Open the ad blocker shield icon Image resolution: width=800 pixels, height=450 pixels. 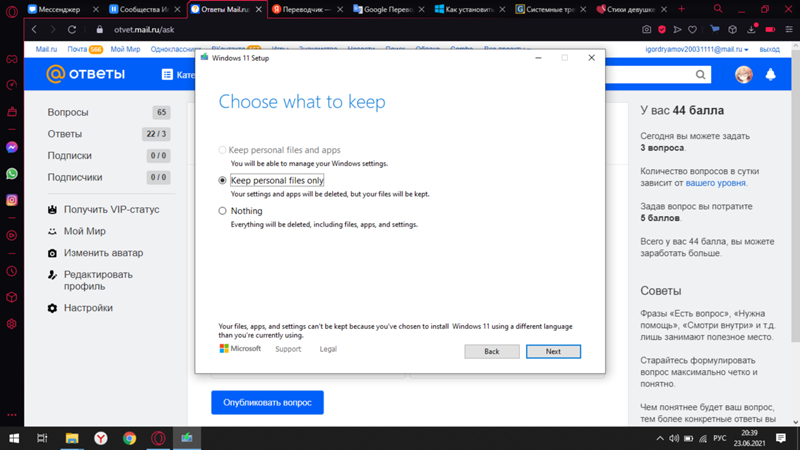(x=662, y=30)
